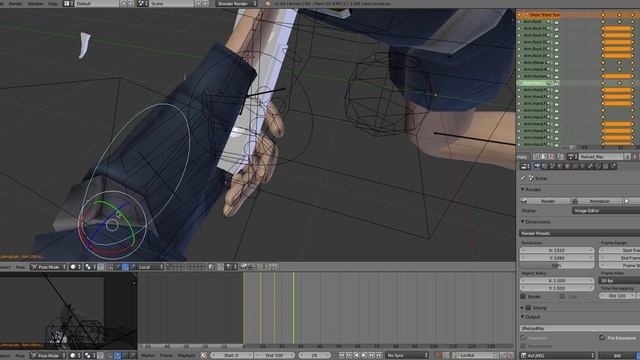Screen dimensions: 640x360
Task: Click the timeline End frame field
Action: tap(275, 356)
